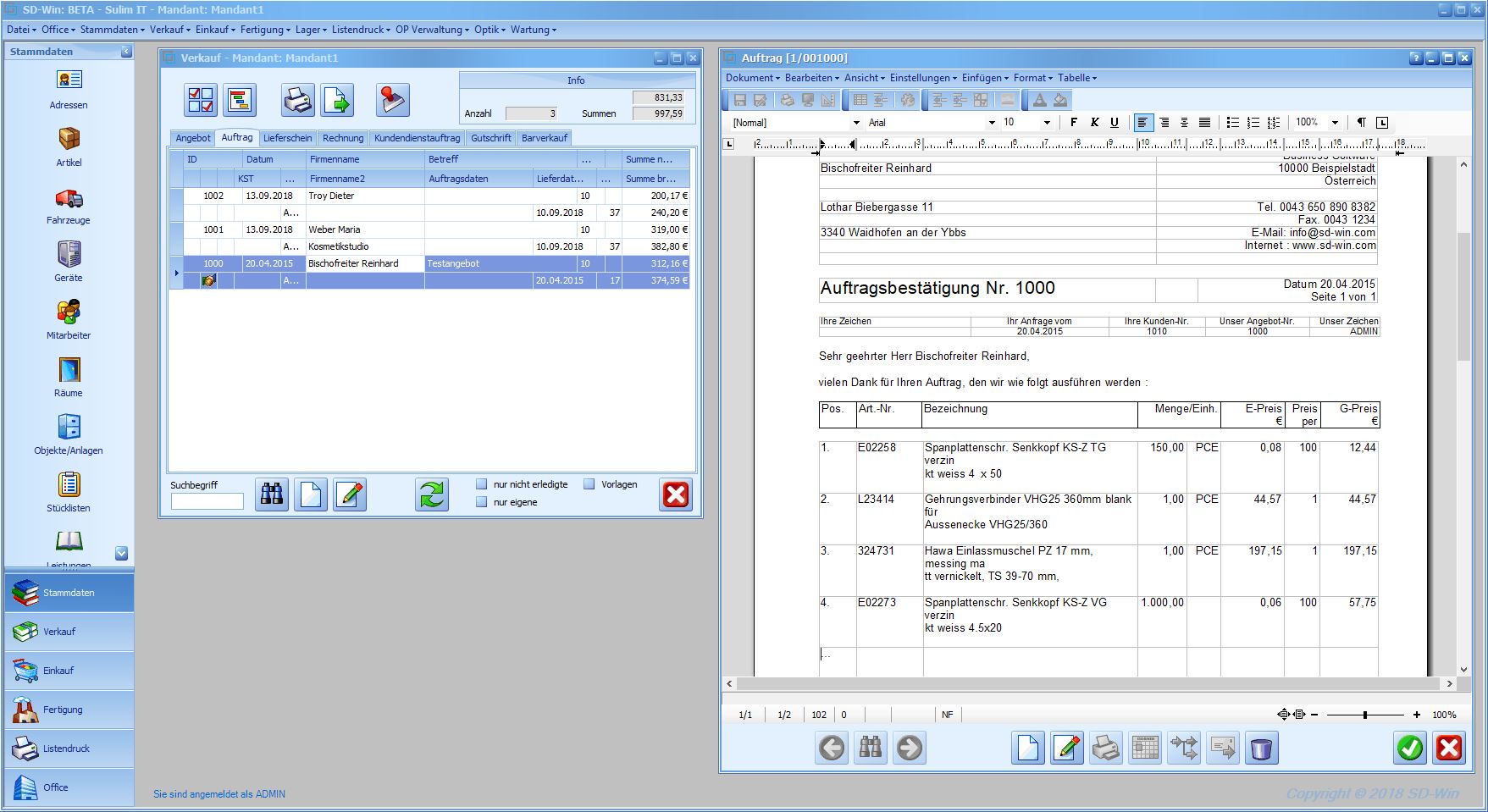This screenshot has width=1488, height=812.
Task: Click the checklist icon in Verkauf window toolbar
Action: pyautogui.click(x=202, y=101)
